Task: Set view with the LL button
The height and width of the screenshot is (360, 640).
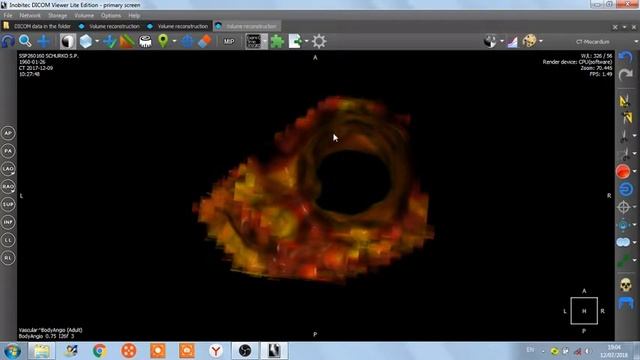Action: 8,240
